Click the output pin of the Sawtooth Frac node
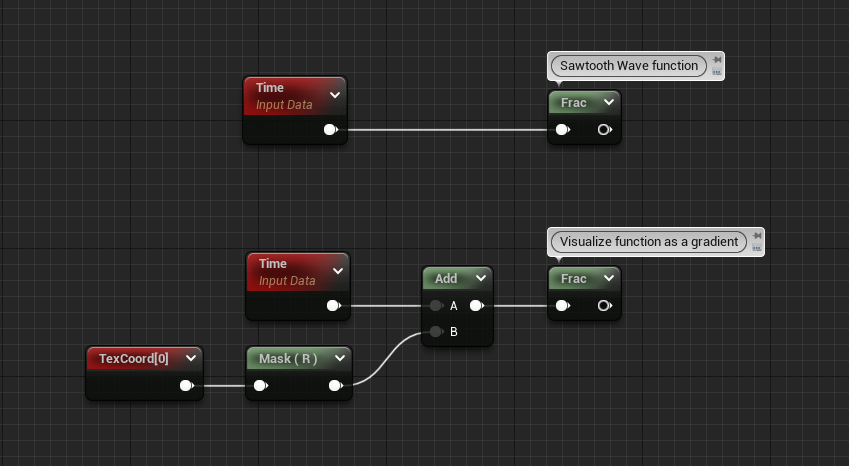Image resolution: width=849 pixels, height=466 pixels. tap(604, 129)
